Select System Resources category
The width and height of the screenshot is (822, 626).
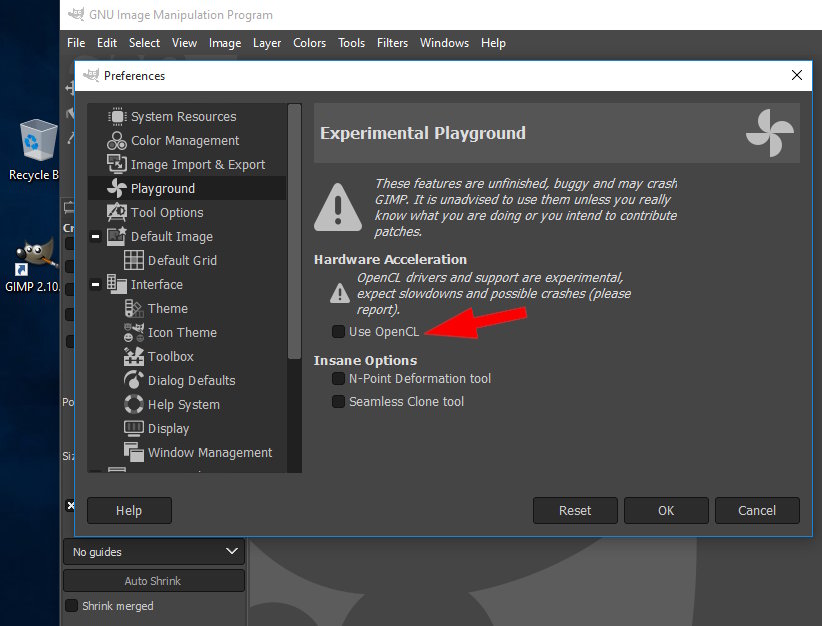click(187, 116)
